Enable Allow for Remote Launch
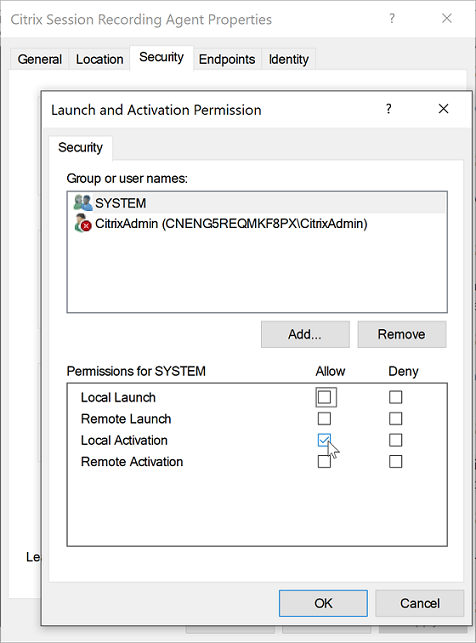This screenshot has height=643, width=476. (324, 419)
